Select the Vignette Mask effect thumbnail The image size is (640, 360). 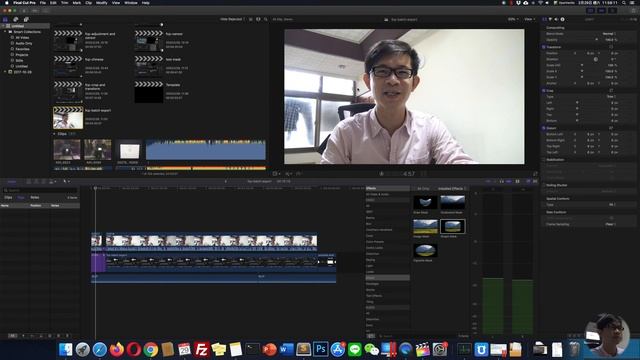(425, 251)
